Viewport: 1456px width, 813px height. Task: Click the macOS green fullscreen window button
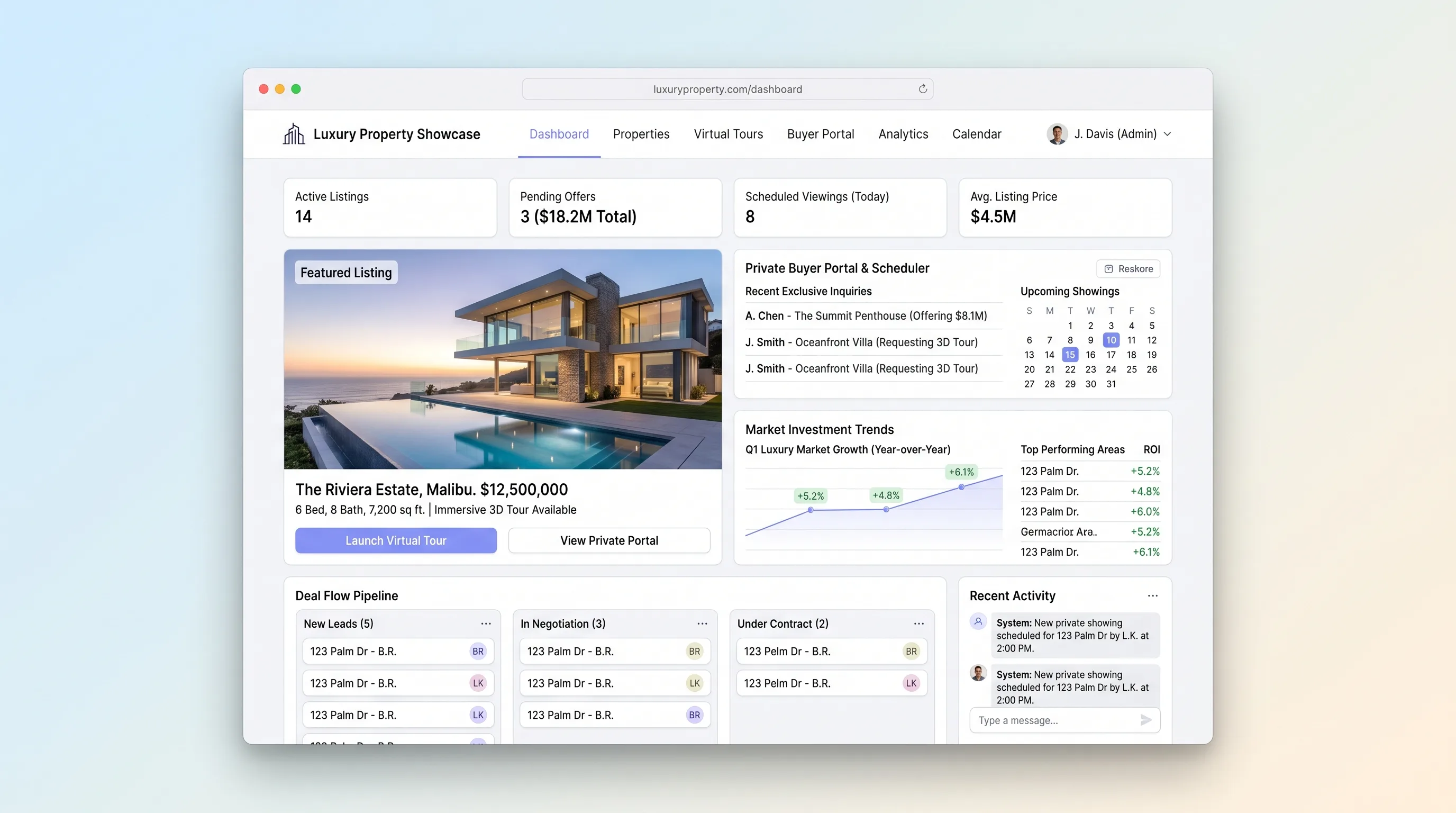click(x=296, y=89)
